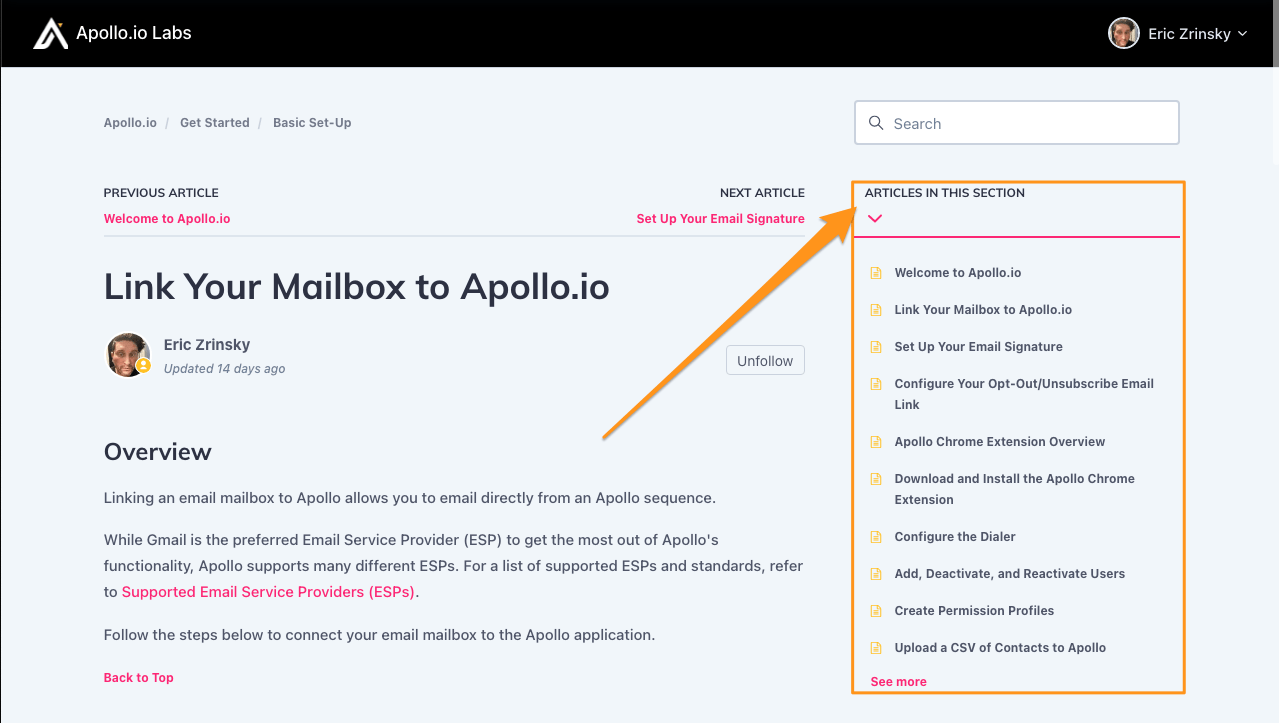Click document icon beside Welcome to Apollo.io
The width and height of the screenshot is (1279, 723).
coord(876,273)
